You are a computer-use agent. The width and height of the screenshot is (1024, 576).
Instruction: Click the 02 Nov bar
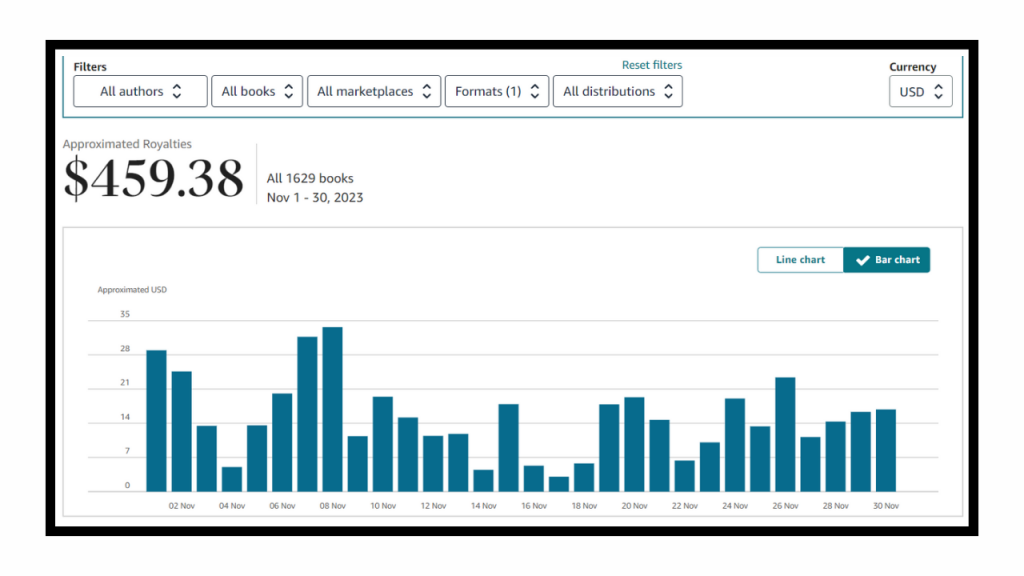coord(181,431)
